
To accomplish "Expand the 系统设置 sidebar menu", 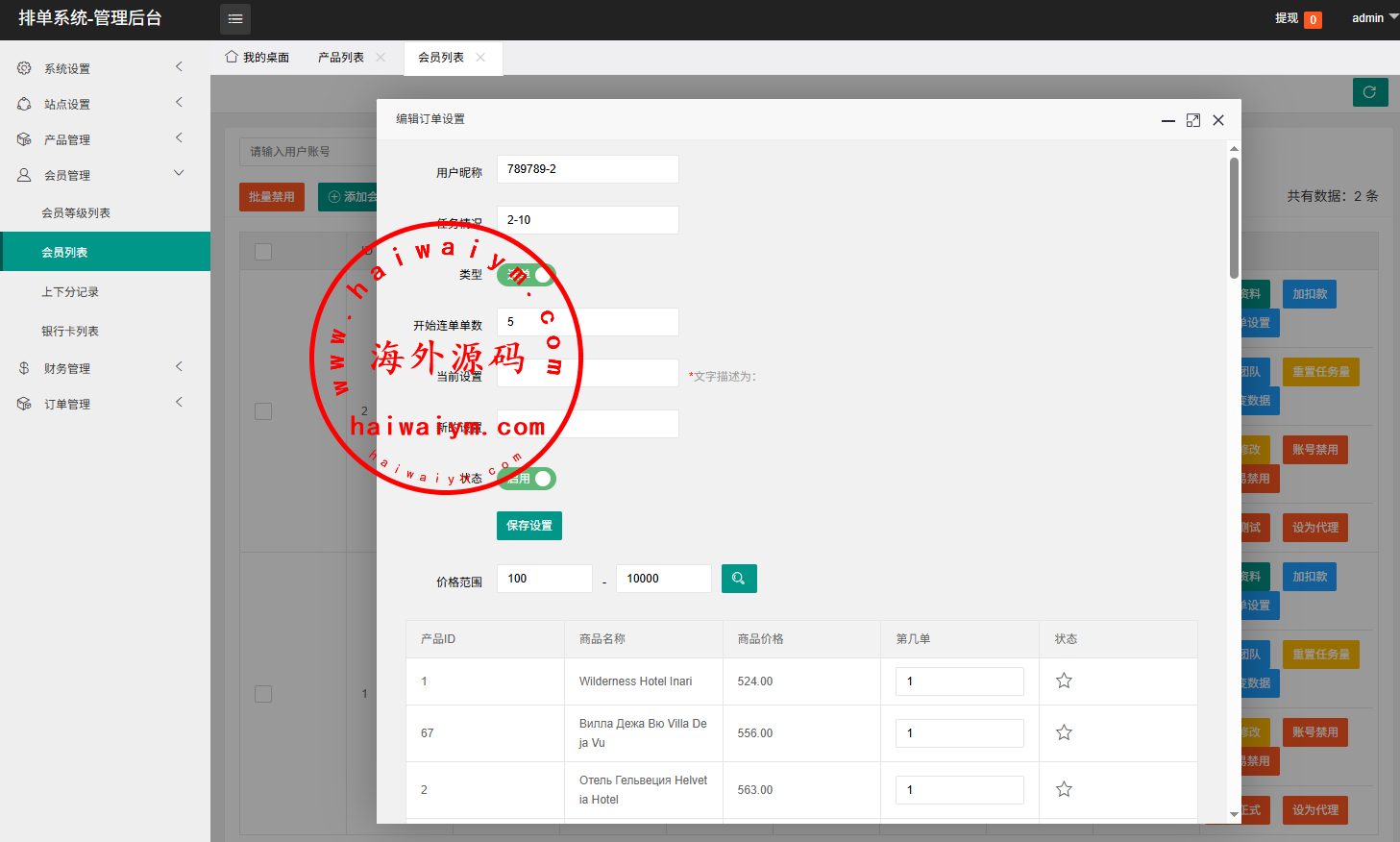I will pos(105,68).
